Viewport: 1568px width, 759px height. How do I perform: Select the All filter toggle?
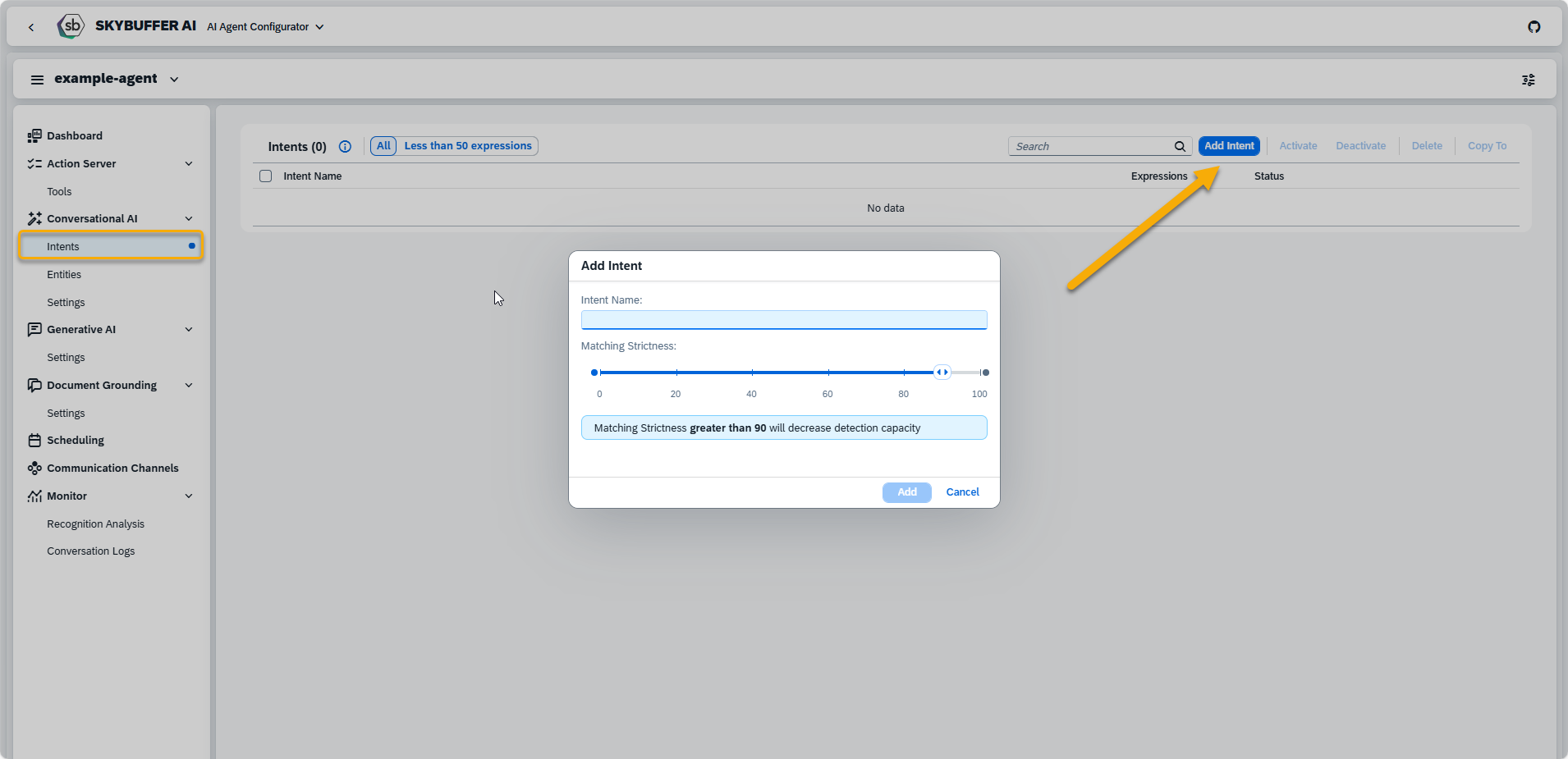[383, 146]
